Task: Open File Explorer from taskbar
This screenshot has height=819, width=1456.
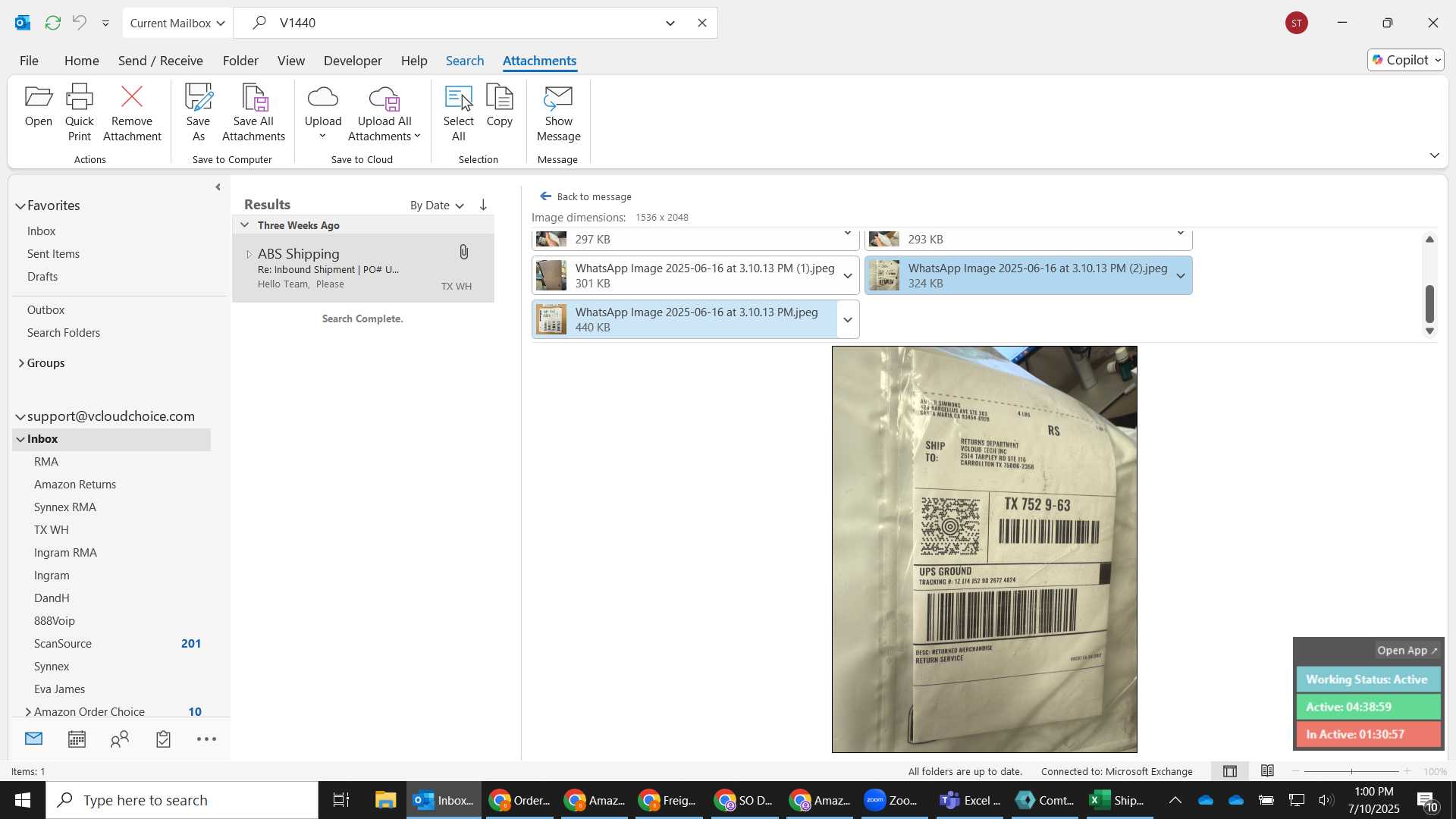Action: [x=385, y=800]
